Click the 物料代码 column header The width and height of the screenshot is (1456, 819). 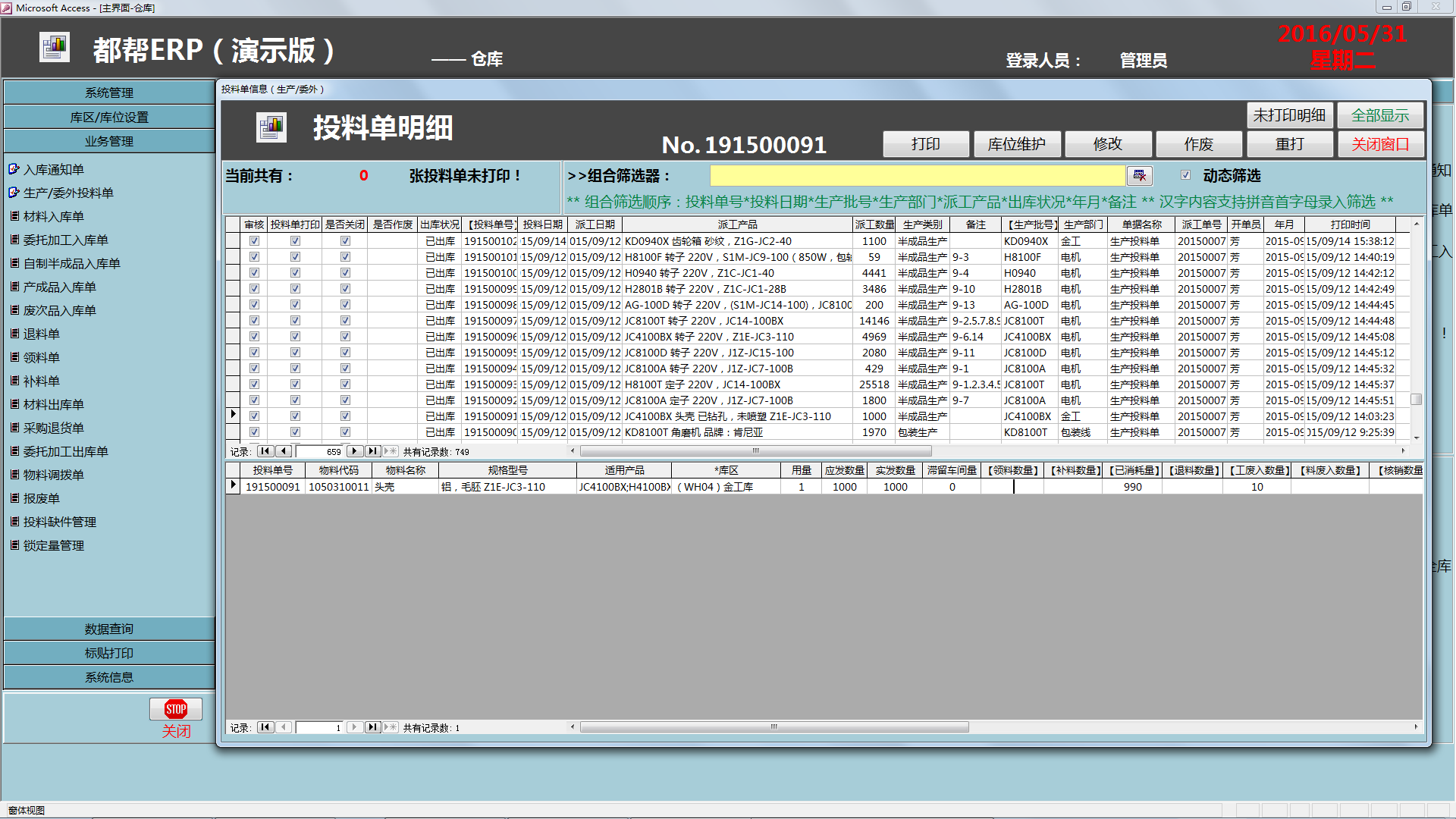click(339, 470)
